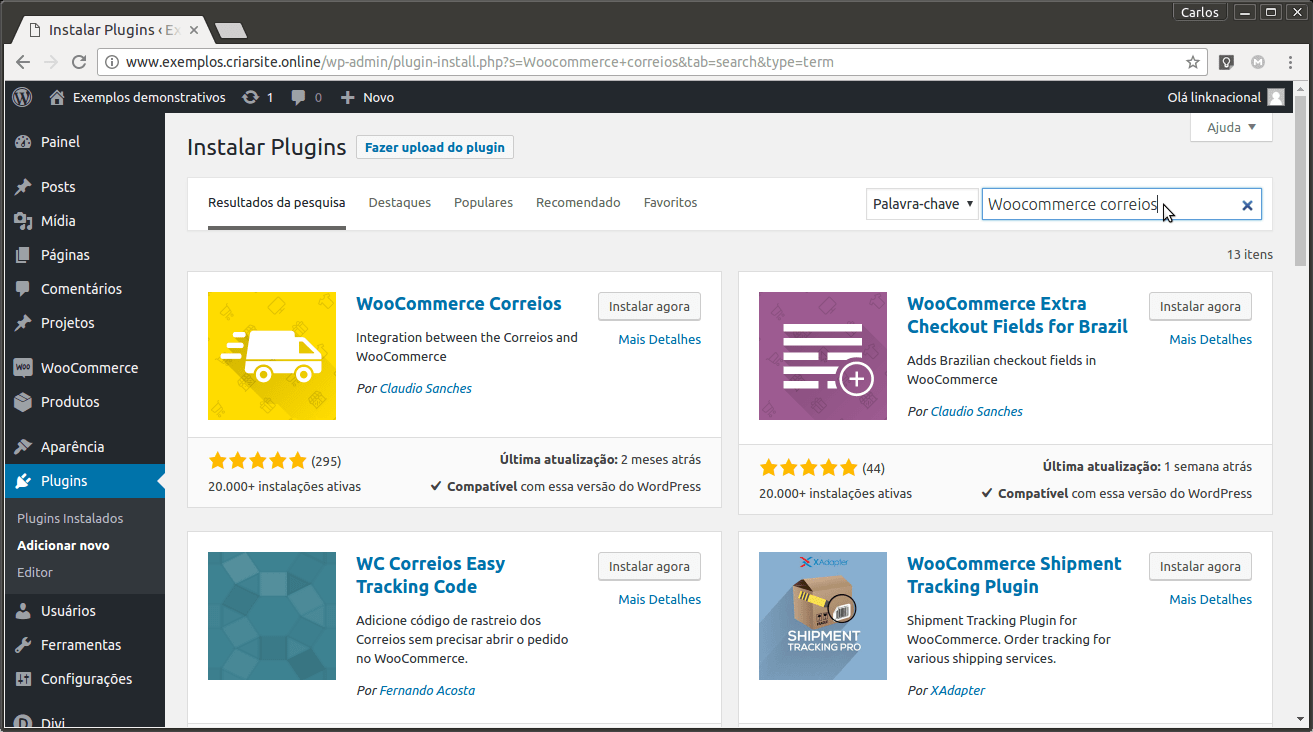Click the comments bubble icon in admin bar
The image size is (1313, 732).
(x=299, y=97)
